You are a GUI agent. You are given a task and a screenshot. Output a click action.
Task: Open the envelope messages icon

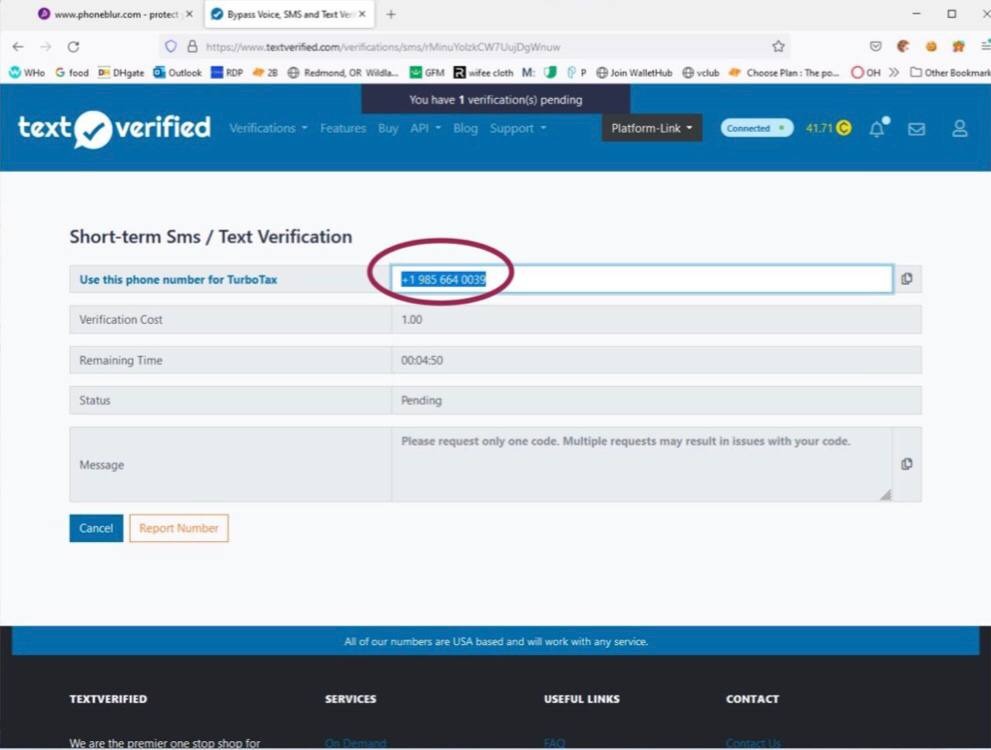click(916, 129)
